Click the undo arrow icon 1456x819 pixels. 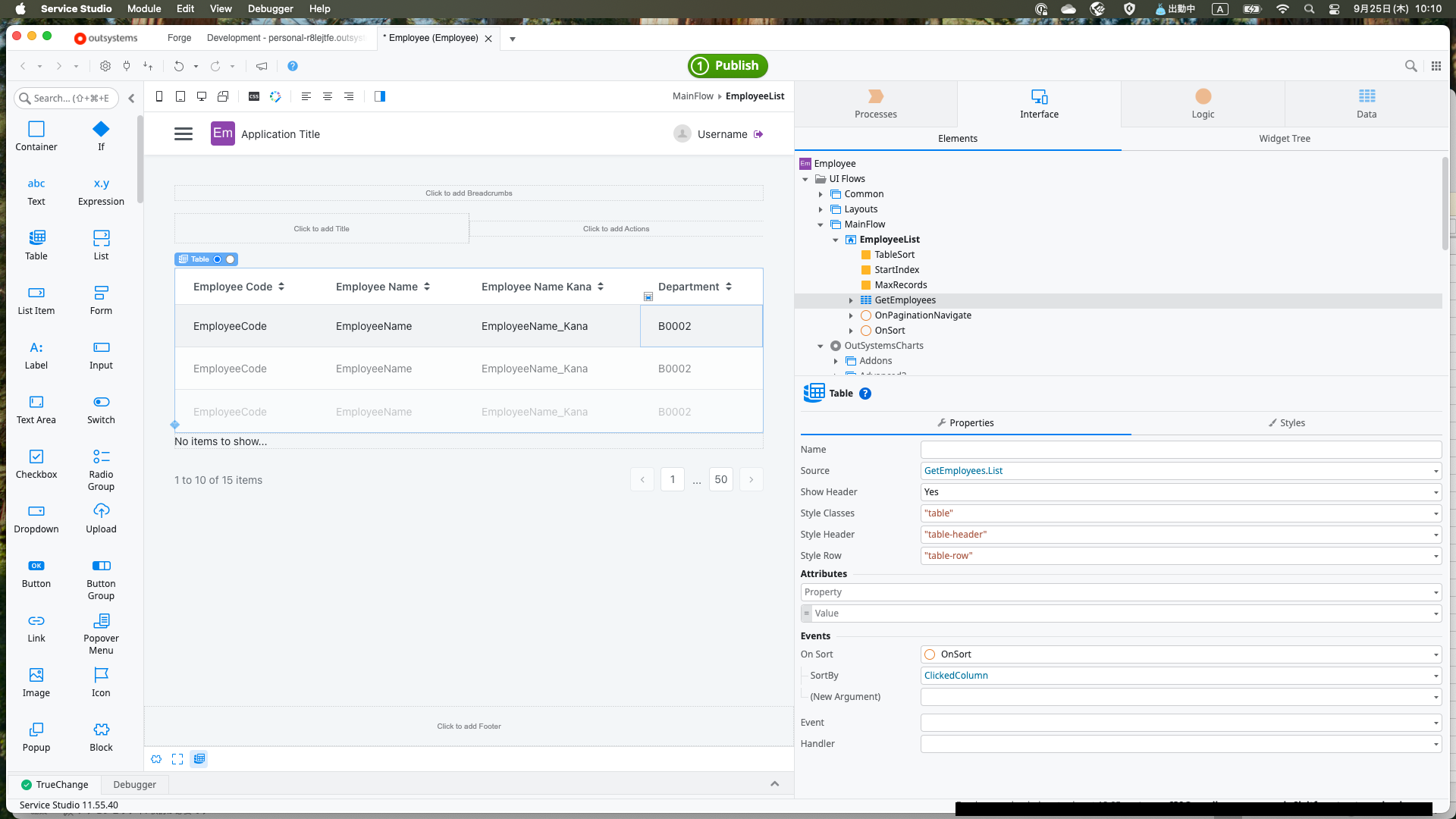click(179, 66)
